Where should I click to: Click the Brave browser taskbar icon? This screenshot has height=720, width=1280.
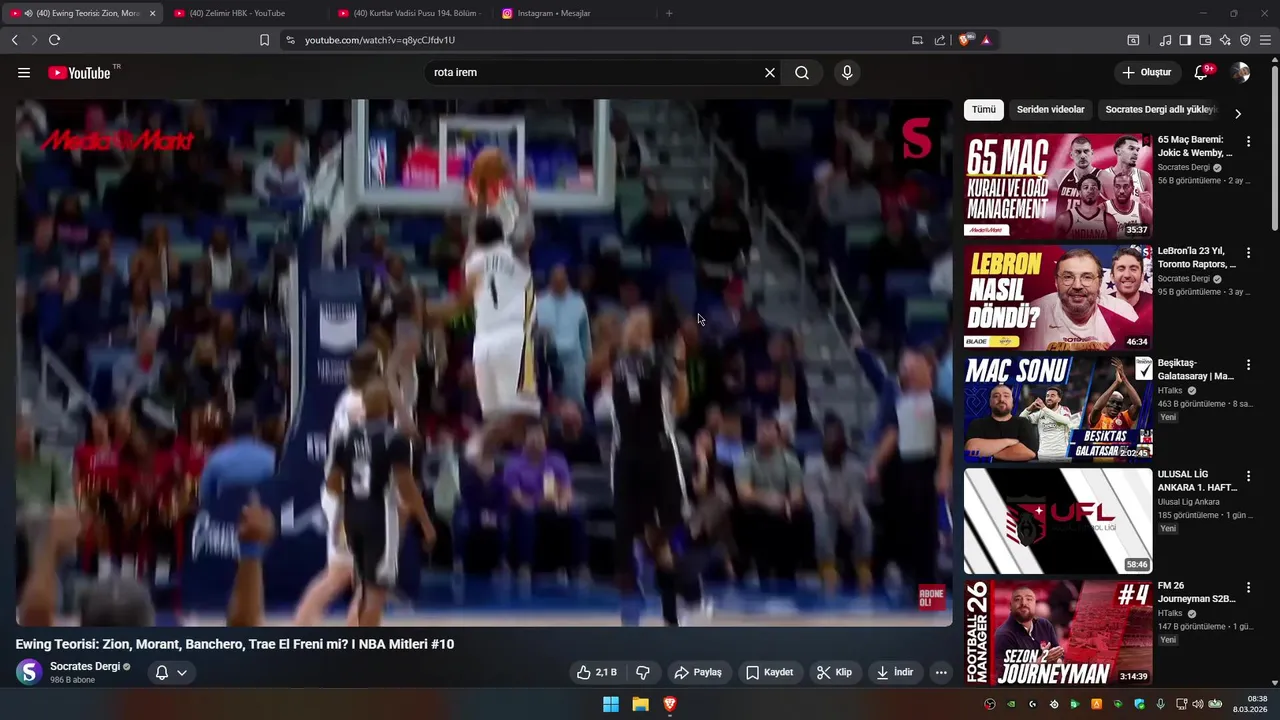coord(670,704)
